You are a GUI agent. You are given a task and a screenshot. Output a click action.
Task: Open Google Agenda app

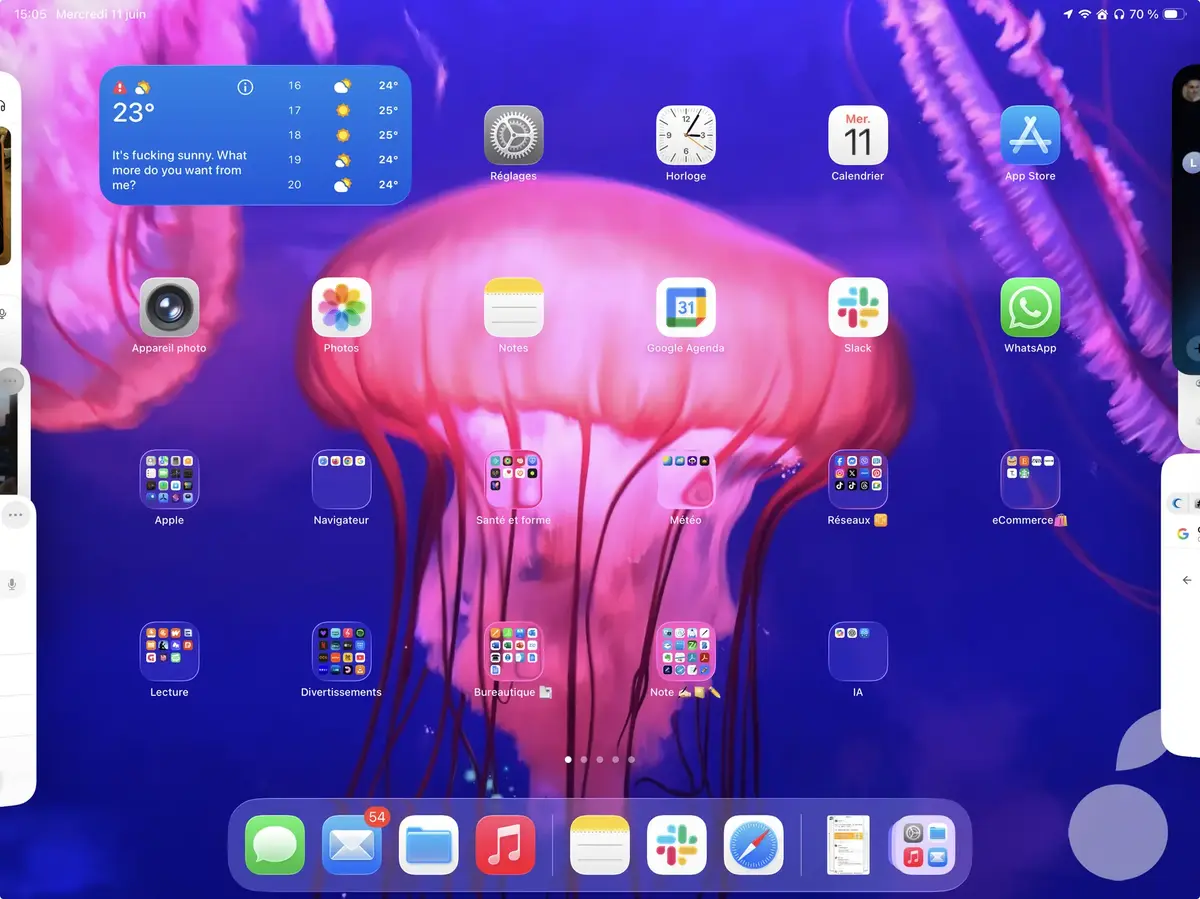[685, 307]
